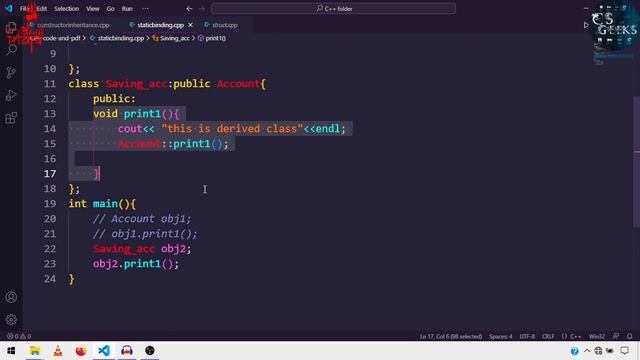The image size is (640, 360).
Task: Expand additional menus with ellipsis
Action: click(x=145, y=9)
